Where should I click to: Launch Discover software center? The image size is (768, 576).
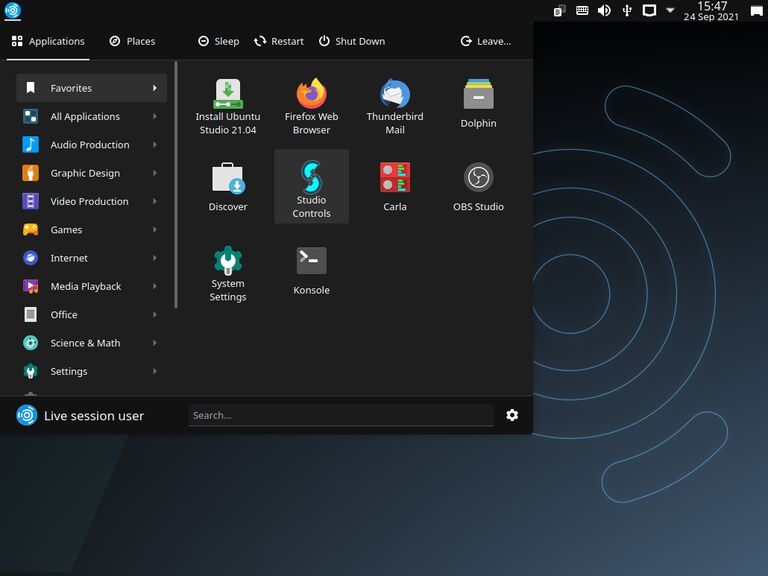(228, 187)
